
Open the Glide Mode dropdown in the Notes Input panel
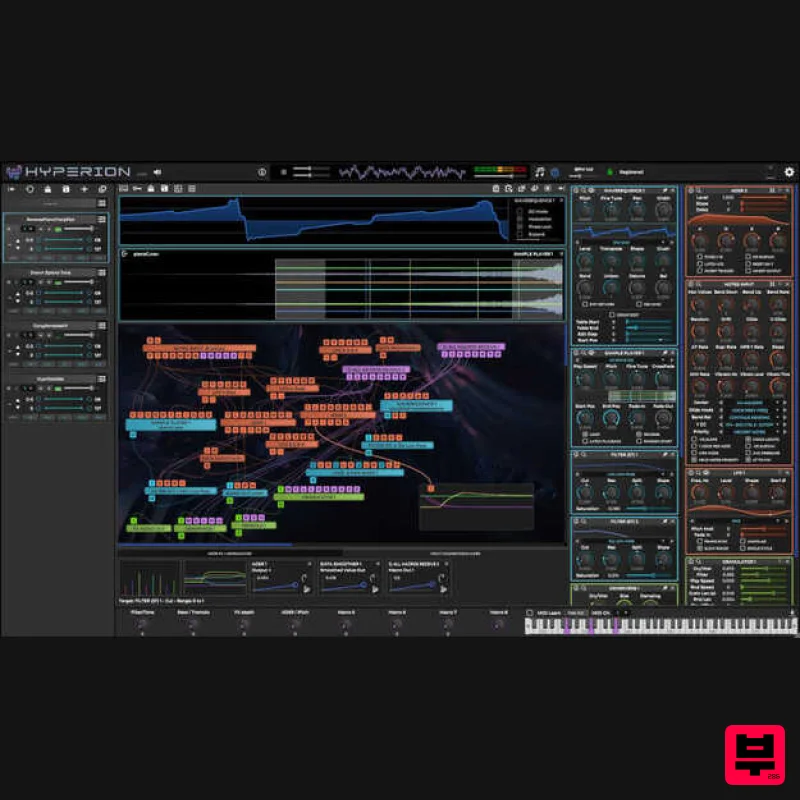click(750, 411)
